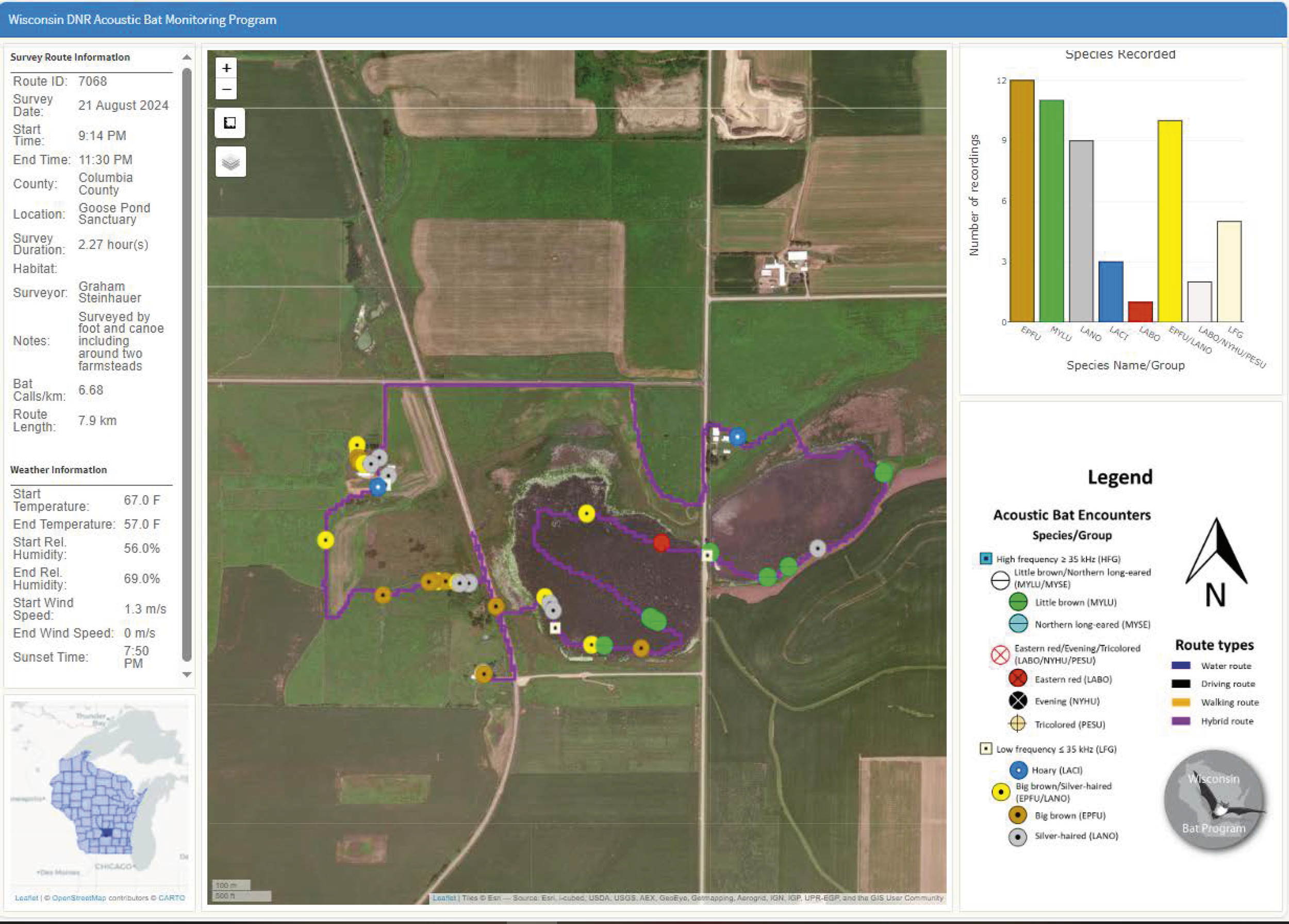Click the page title Wisconsin DNR Acoustic Bat Monitoring

pos(142,20)
